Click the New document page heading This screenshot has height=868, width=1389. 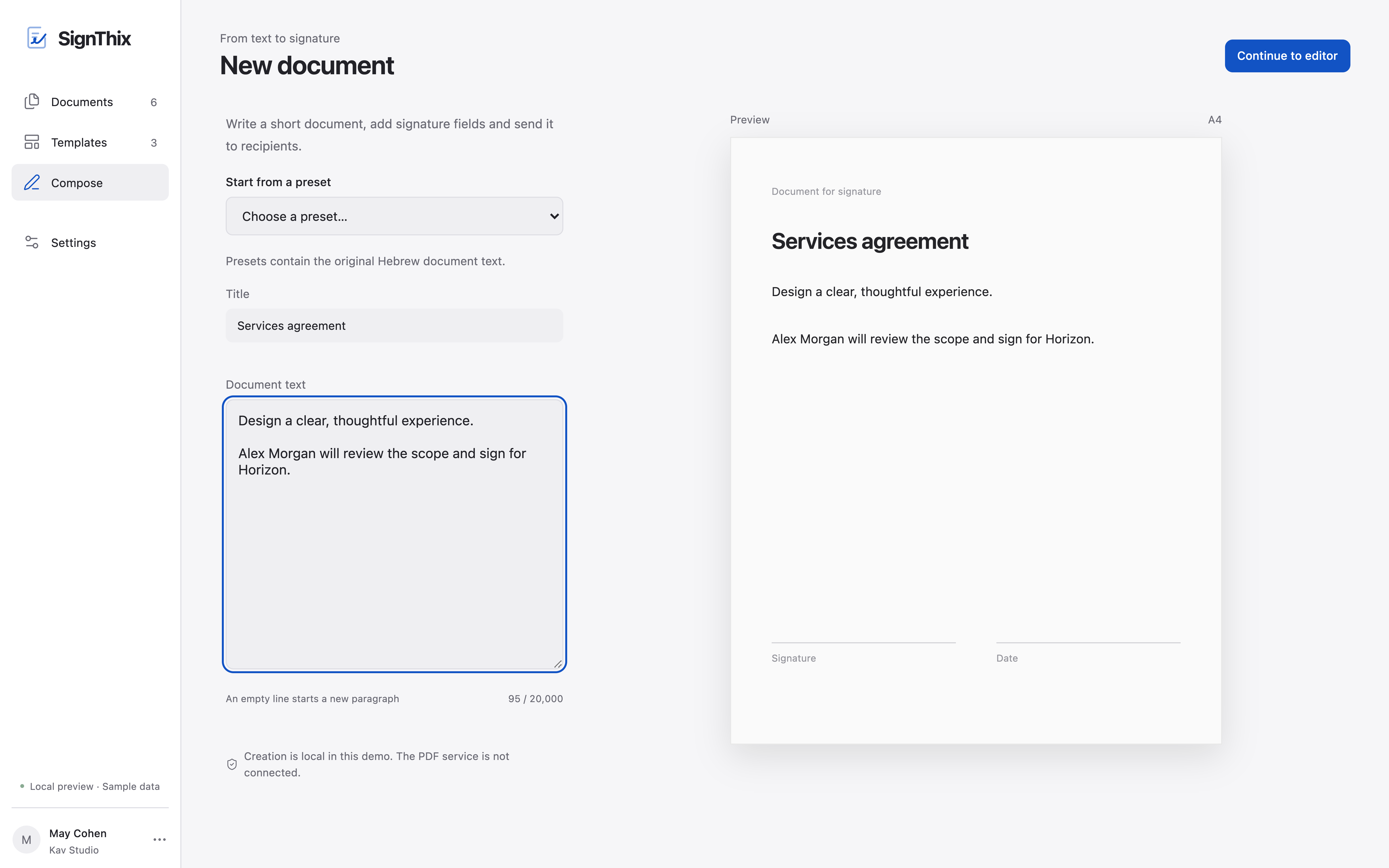(x=307, y=65)
